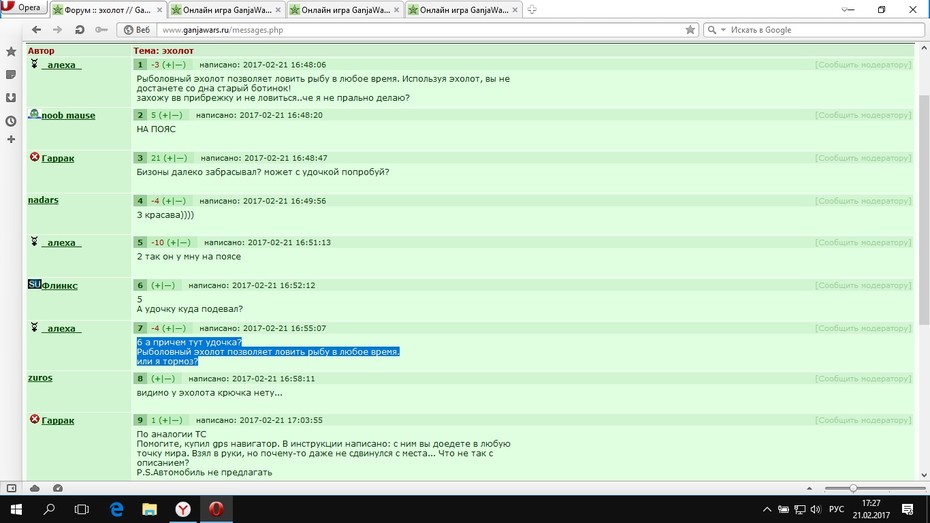This screenshot has width=930, height=523.
Task: Open Task View on the taskbar
Action: tap(82, 509)
